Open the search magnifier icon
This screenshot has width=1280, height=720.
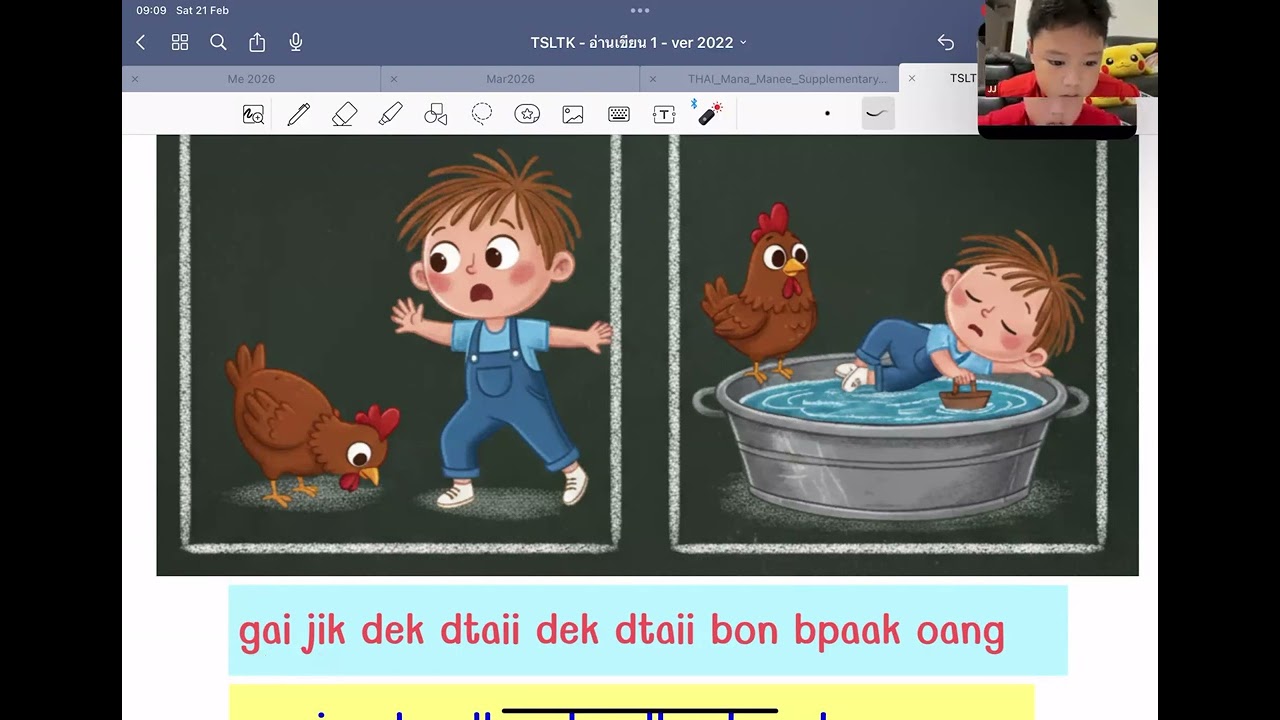[218, 42]
